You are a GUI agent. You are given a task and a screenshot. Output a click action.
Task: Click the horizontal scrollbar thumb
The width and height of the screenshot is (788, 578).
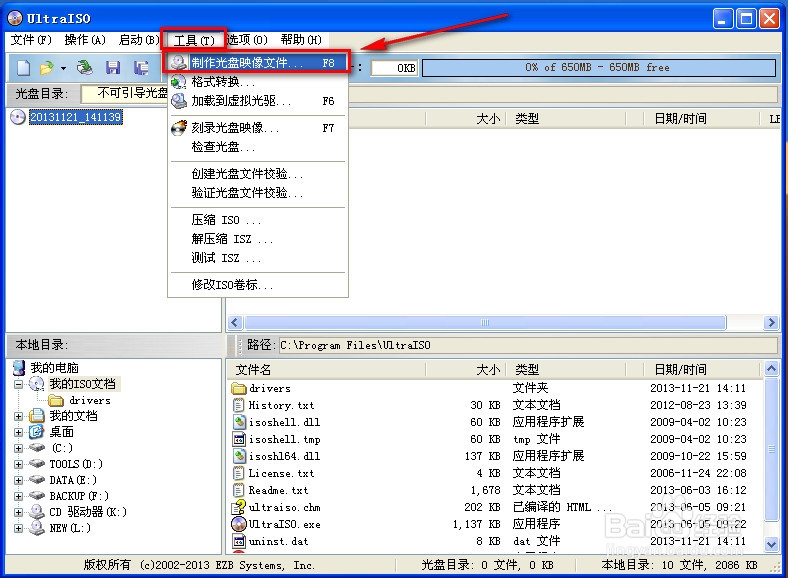click(x=485, y=323)
